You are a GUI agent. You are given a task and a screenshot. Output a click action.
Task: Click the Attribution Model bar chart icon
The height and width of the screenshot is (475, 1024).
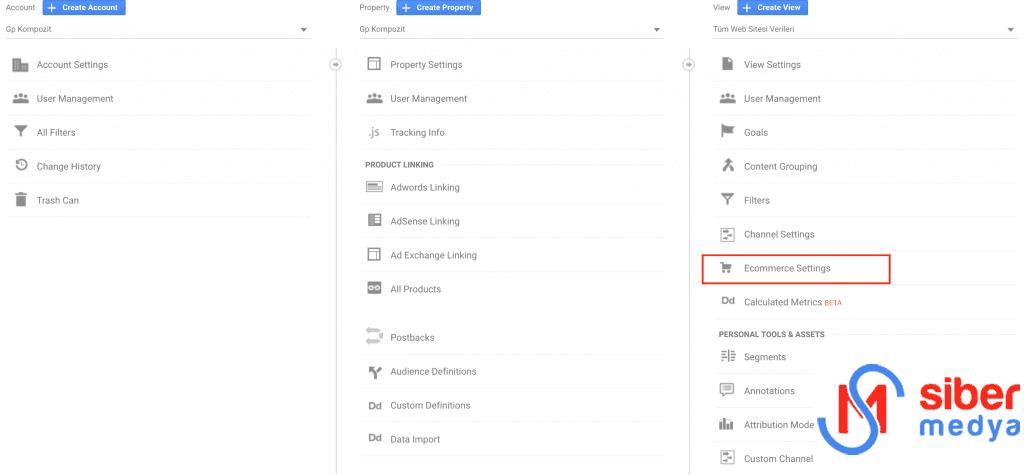[x=726, y=425]
